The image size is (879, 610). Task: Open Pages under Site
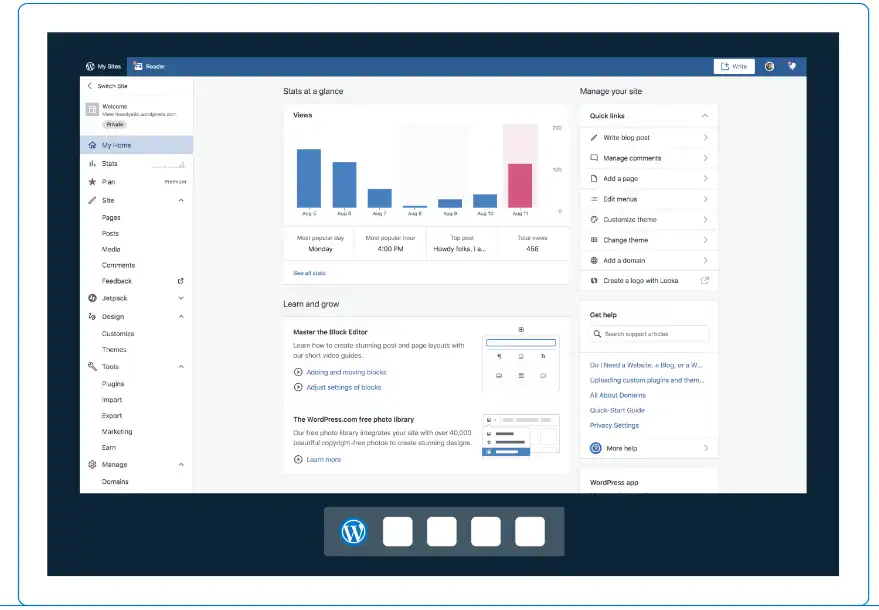pos(111,218)
